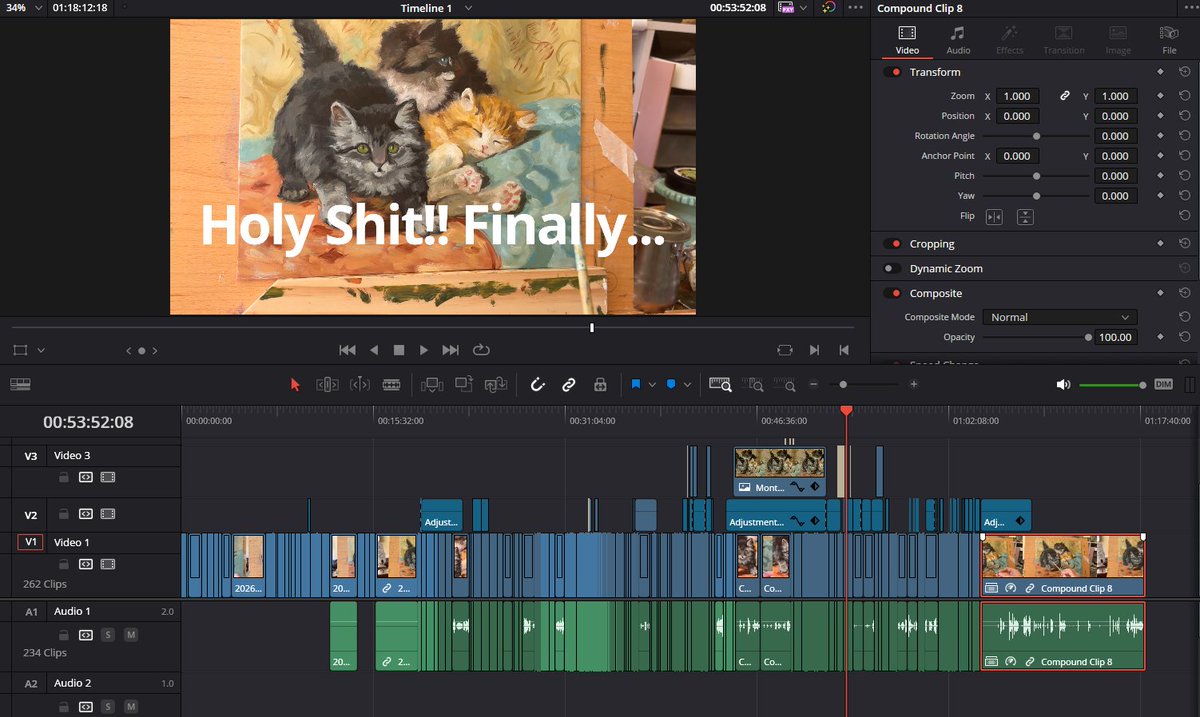Click the Play button
Viewport: 1200px width, 717px height.
[424, 350]
